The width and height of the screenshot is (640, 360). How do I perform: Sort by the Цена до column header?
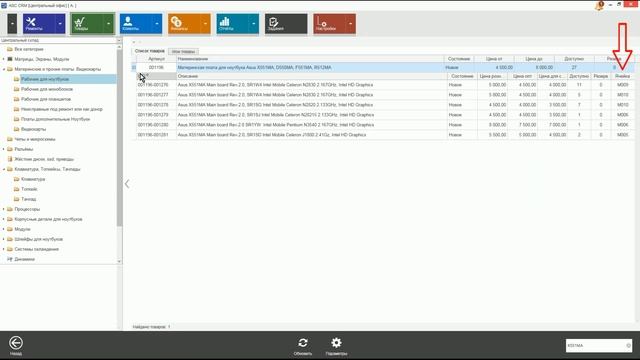tap(534, 59)
